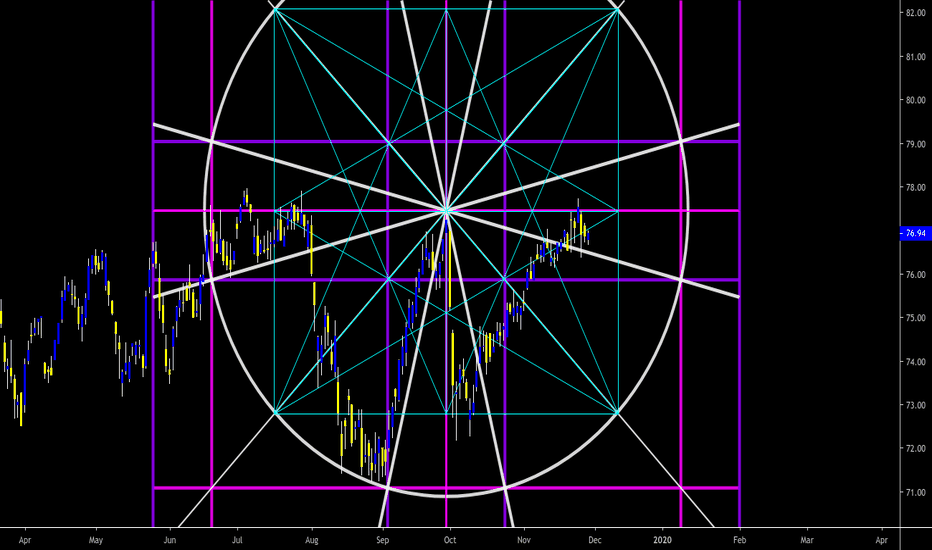Click the Jun label on time axis
Image resolution: width=932 pixels, height=550 pixels.
(170, 540)
